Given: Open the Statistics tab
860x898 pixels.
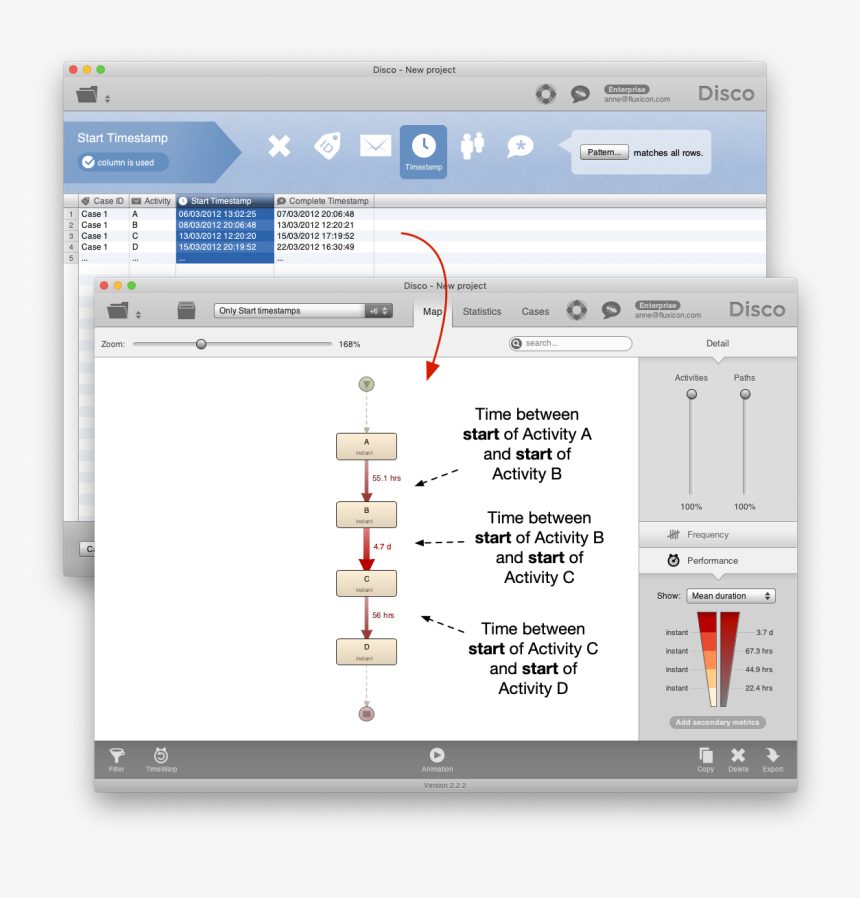Looking at the screenshot, I should 482,312.
